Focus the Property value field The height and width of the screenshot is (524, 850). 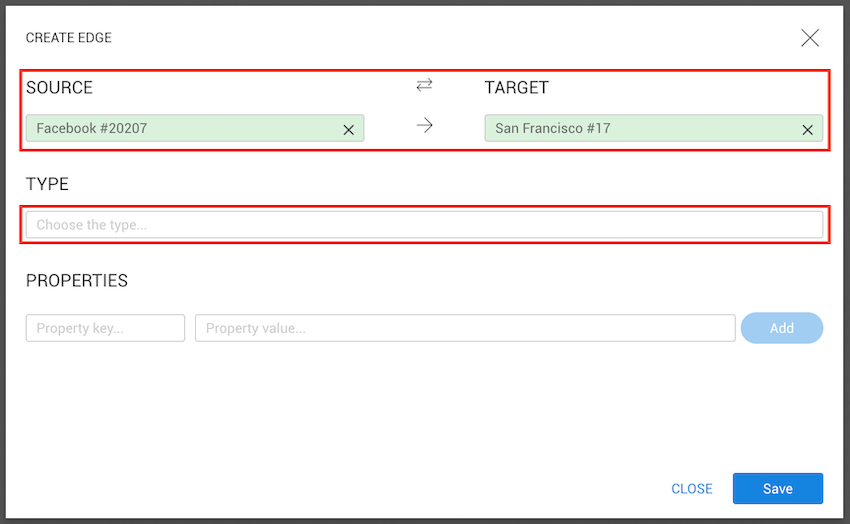coord(465,328)
